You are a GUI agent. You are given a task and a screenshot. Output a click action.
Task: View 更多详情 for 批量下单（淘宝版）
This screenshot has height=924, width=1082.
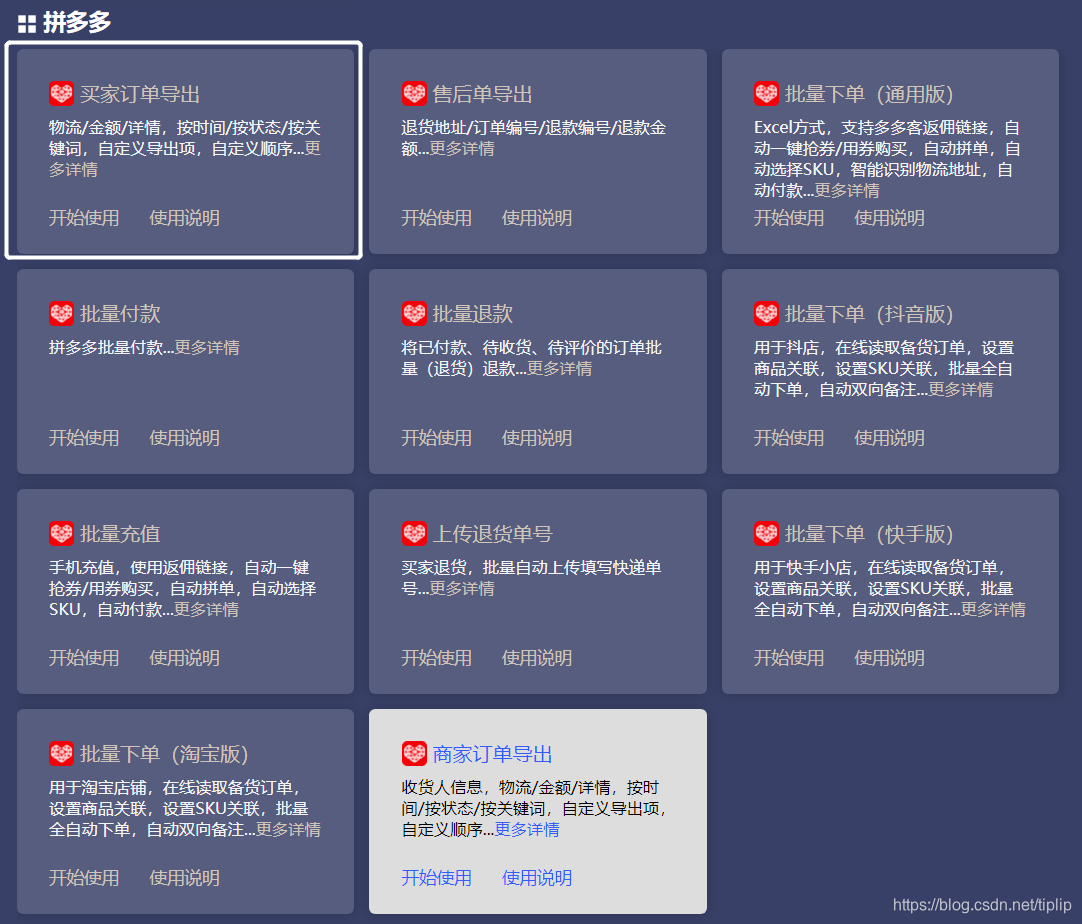(x=288, y=830)
